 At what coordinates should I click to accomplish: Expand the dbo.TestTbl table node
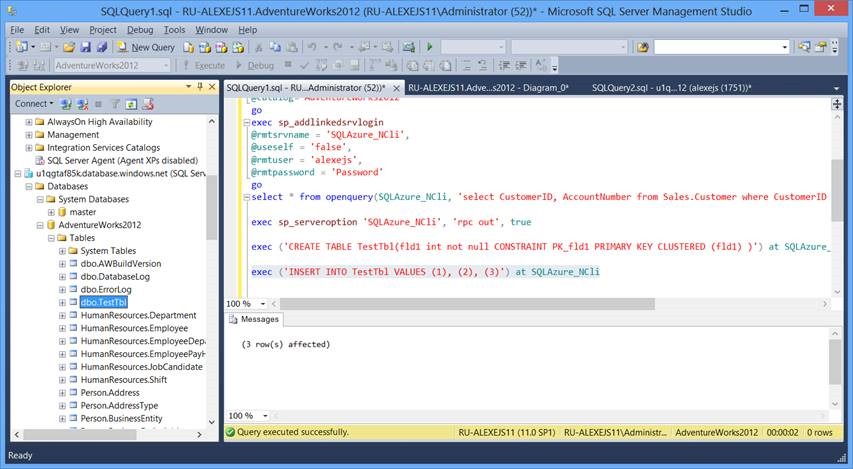click(x=63, y=303)
